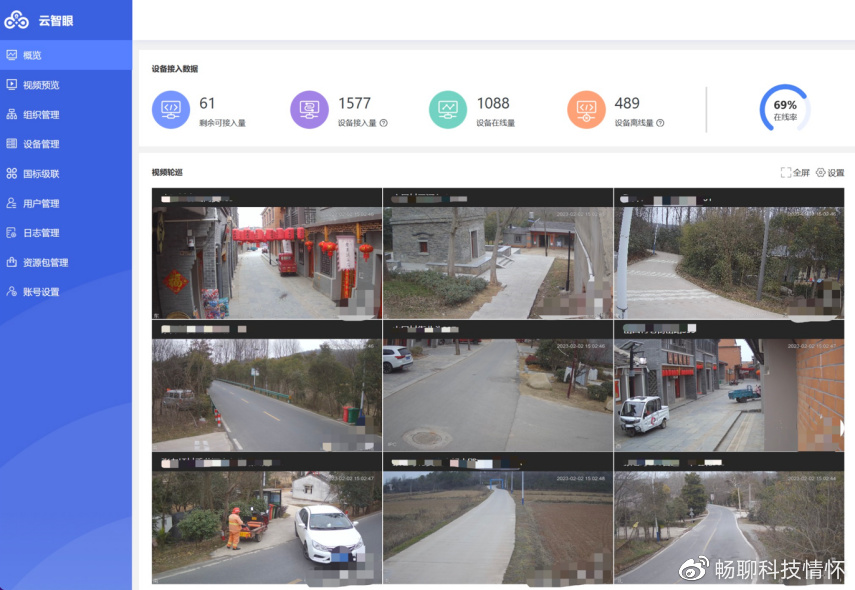Select 设备管理 in the sidebar
The width and height of the screenshot is (855, 590).
[65, 144]
